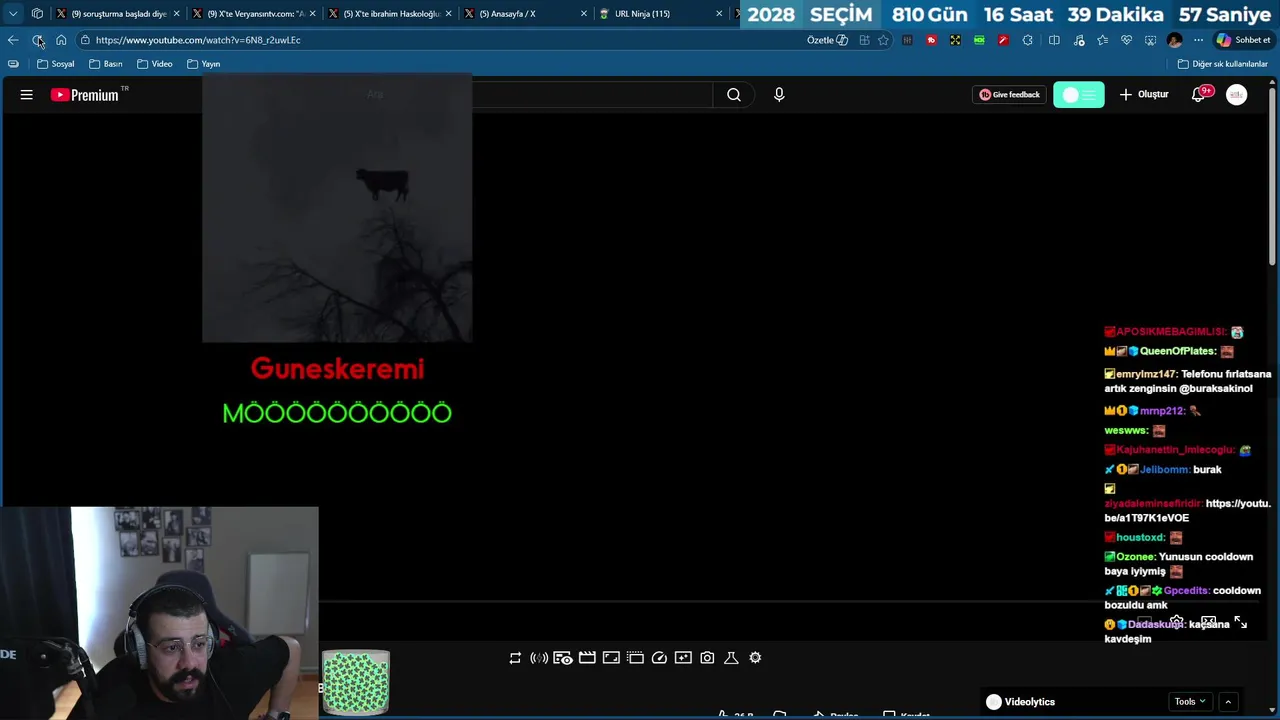The height and width of the screenshot is (720, 1280).
Task: Click the emrylmz147 chat username
Action: coord(1146,374)
